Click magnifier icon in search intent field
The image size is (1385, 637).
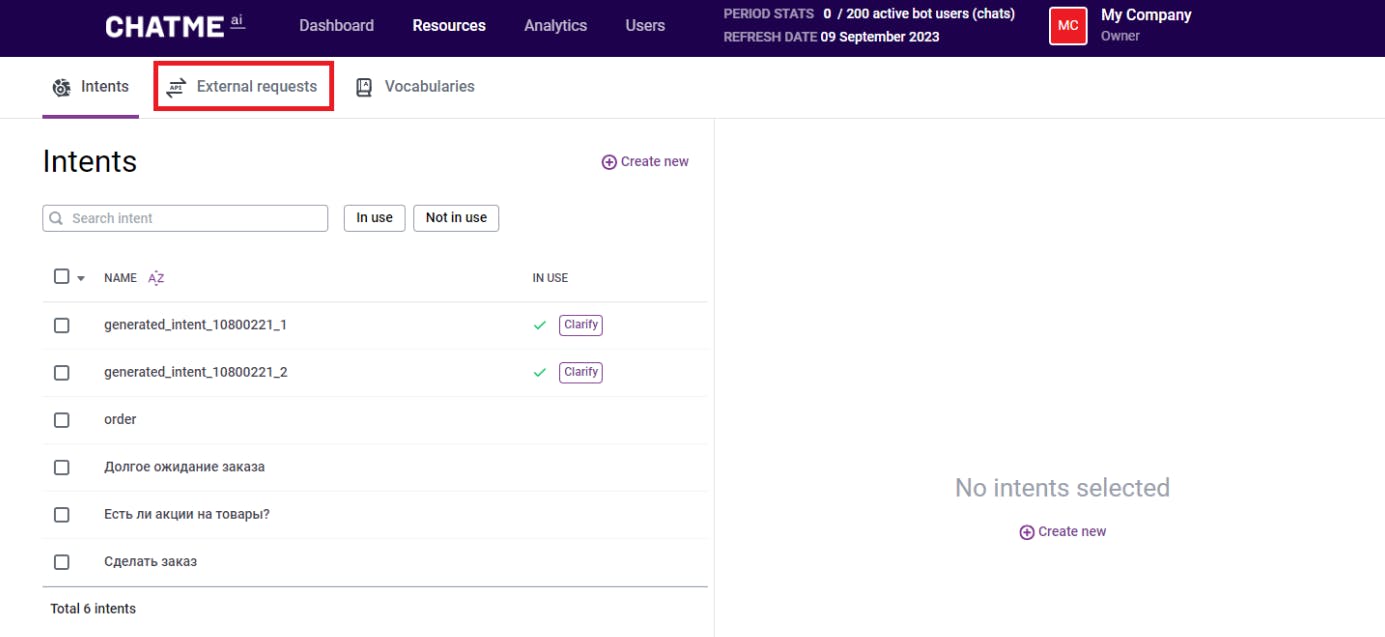[56, 218]
